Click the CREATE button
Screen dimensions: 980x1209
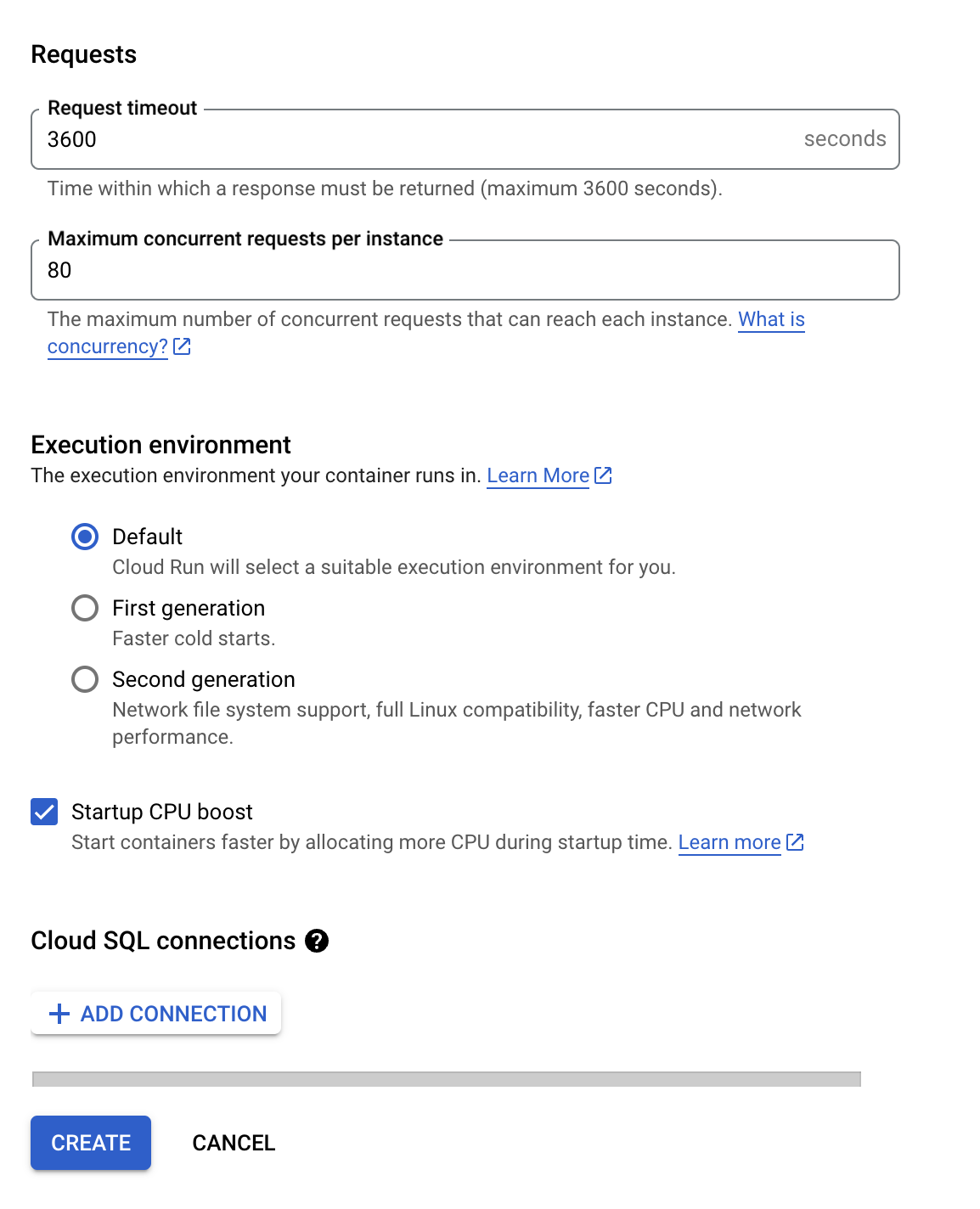point(90,1143)
